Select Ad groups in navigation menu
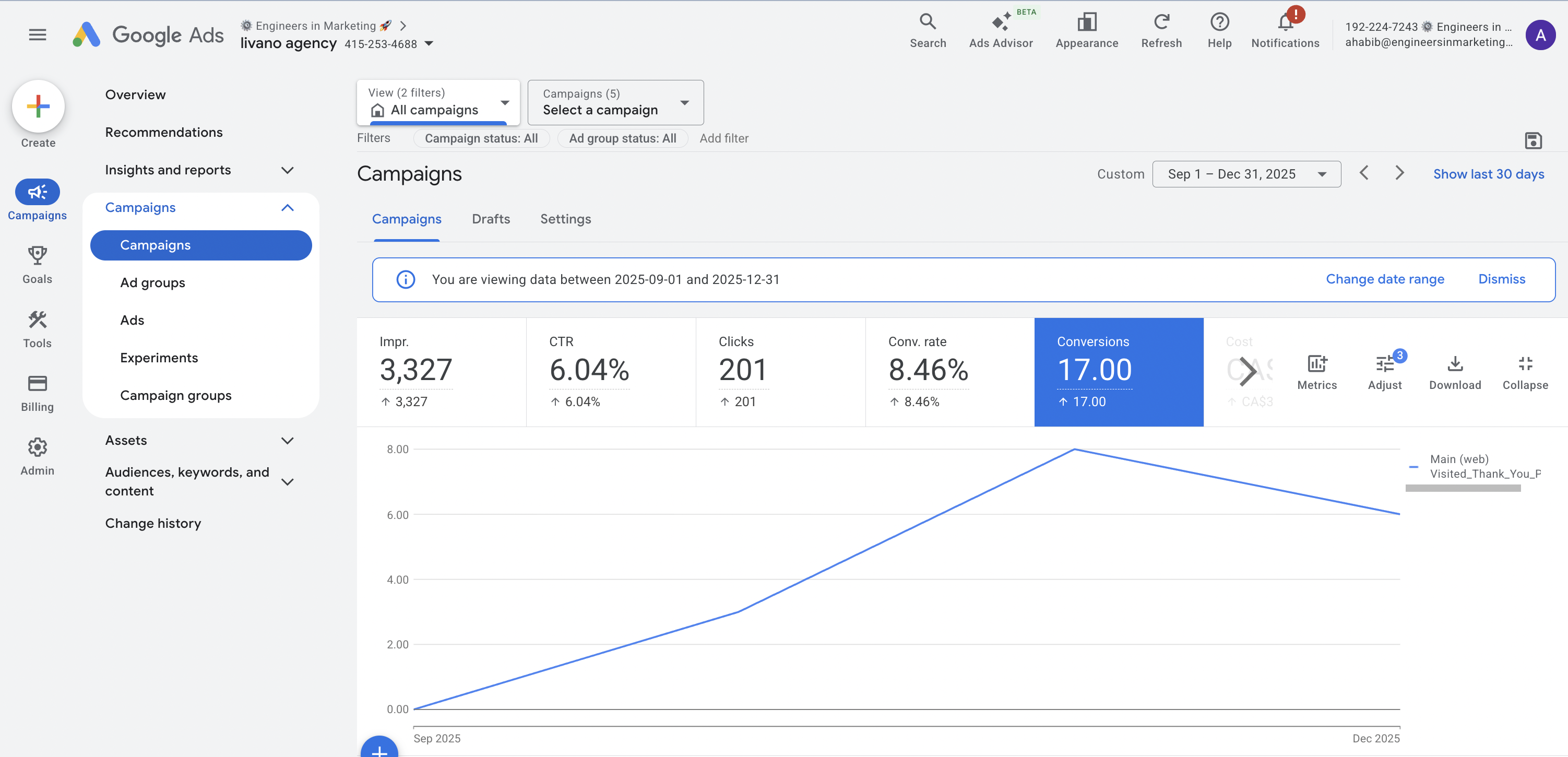 coord(152,282)
